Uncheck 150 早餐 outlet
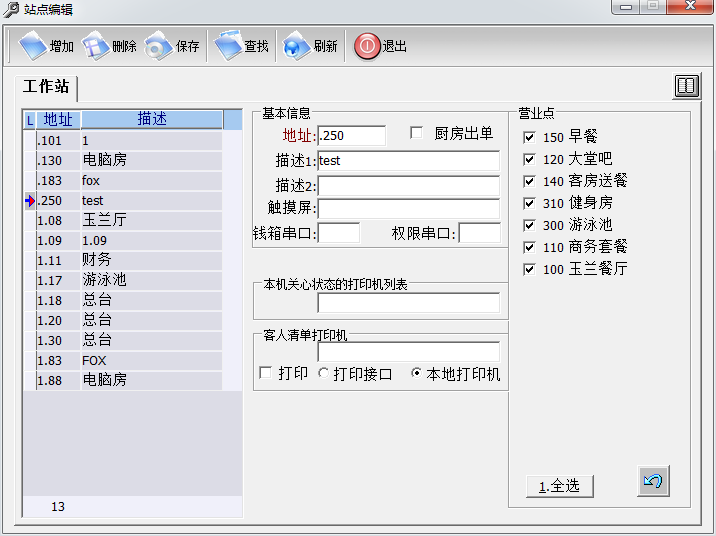716x536 pixels. (x=529, y=137)
